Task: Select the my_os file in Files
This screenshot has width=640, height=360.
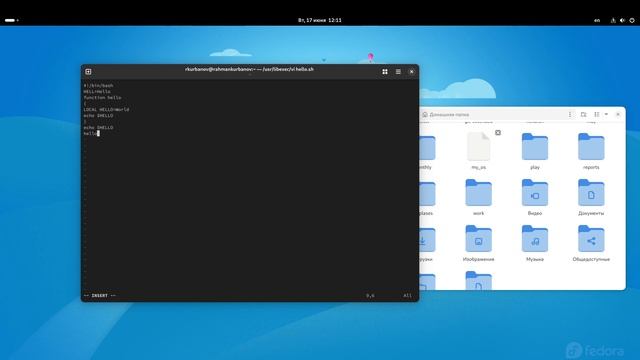Action: 478,150
